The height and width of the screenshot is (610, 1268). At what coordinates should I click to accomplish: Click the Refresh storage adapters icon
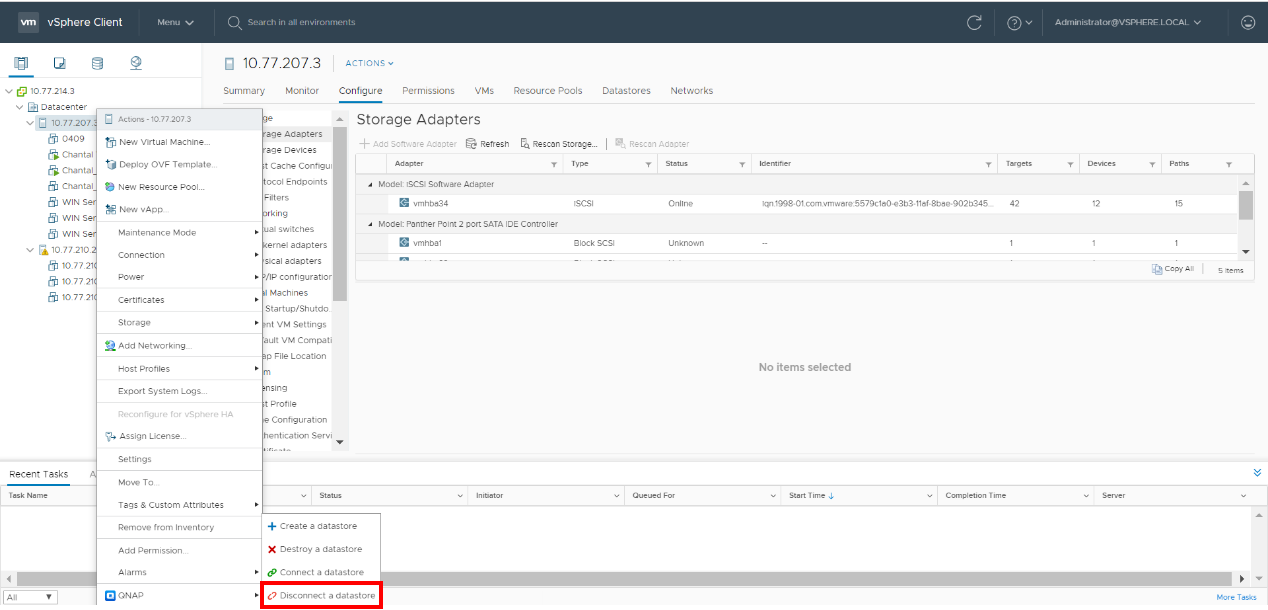487,144
